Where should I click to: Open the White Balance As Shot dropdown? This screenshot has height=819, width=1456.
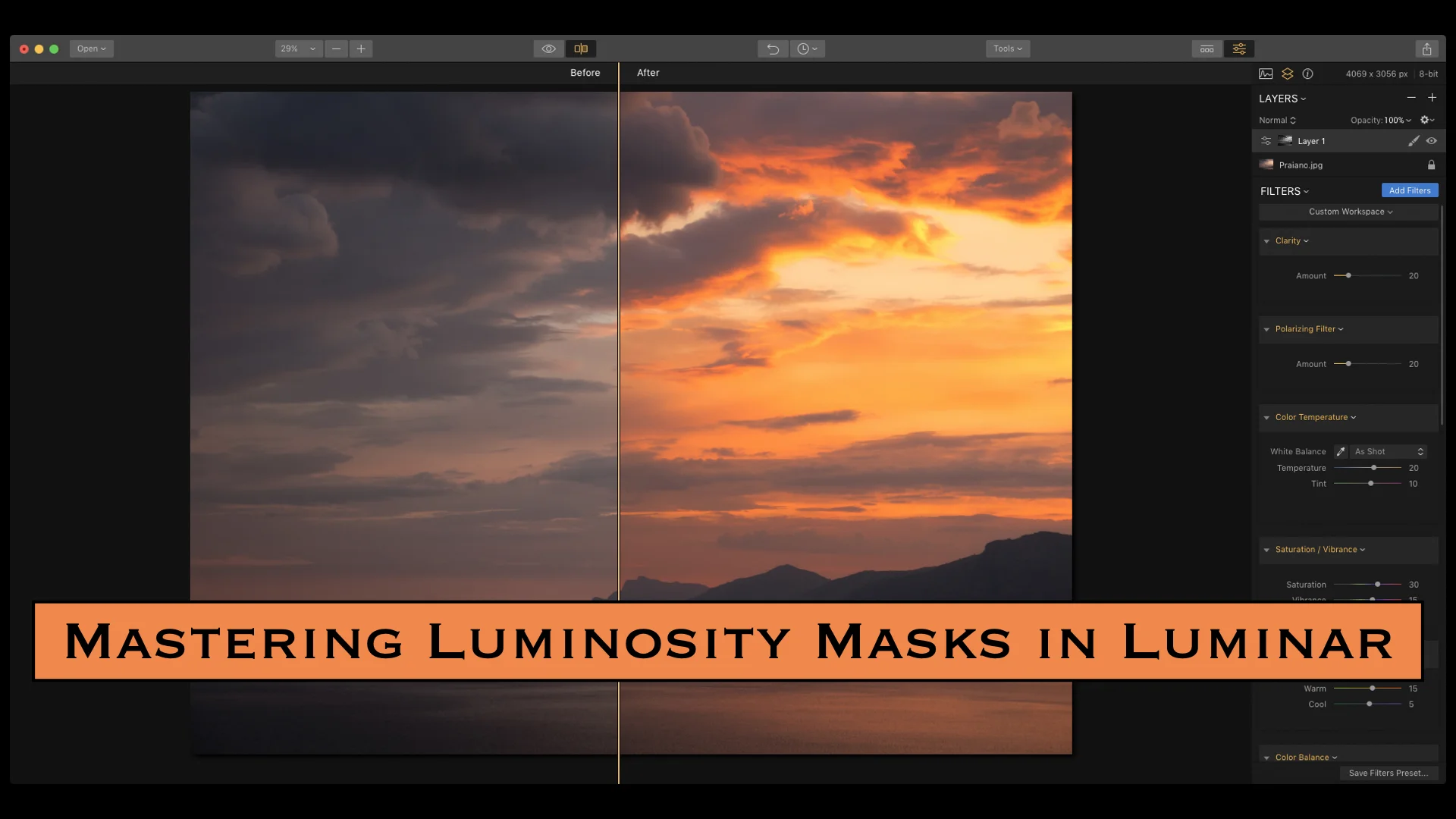[1389, 451]
